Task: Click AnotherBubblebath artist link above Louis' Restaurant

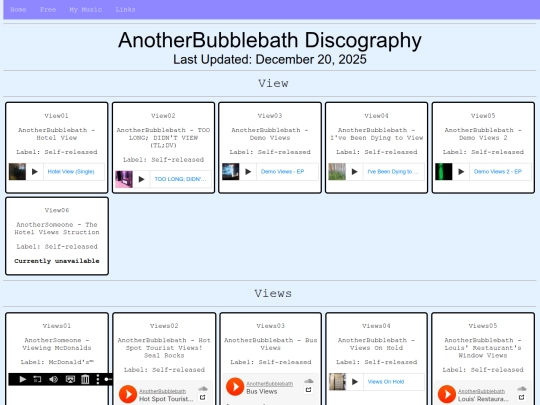Action: point(481,391)
